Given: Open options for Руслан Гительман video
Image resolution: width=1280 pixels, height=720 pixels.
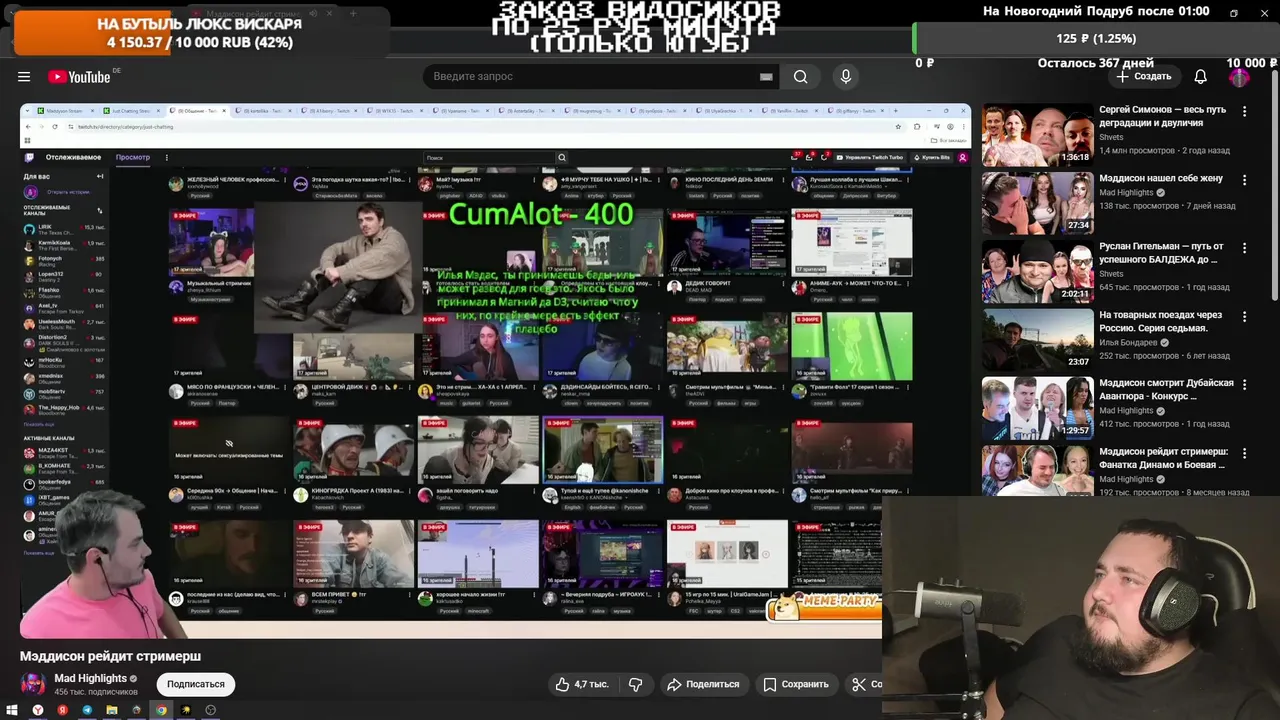Looking at the screenshot, I should pos(1245,248).
